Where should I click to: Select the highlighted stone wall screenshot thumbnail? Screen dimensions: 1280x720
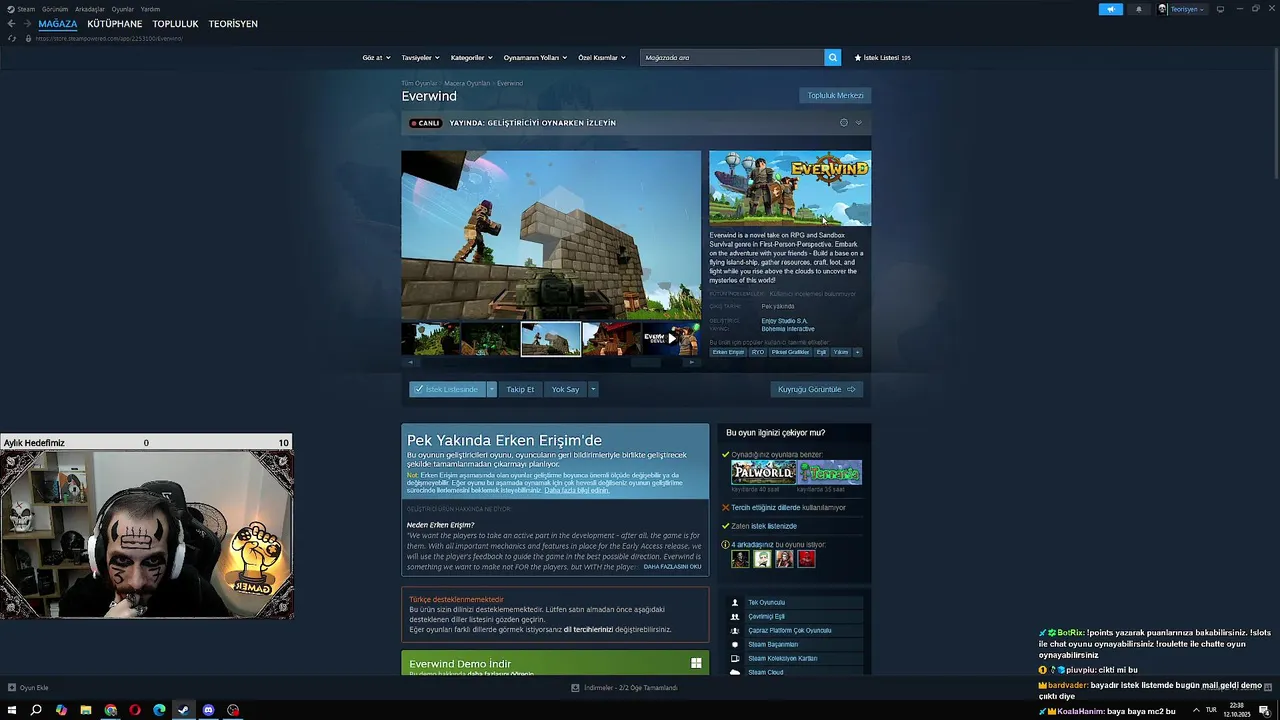(x=551, y=339)
